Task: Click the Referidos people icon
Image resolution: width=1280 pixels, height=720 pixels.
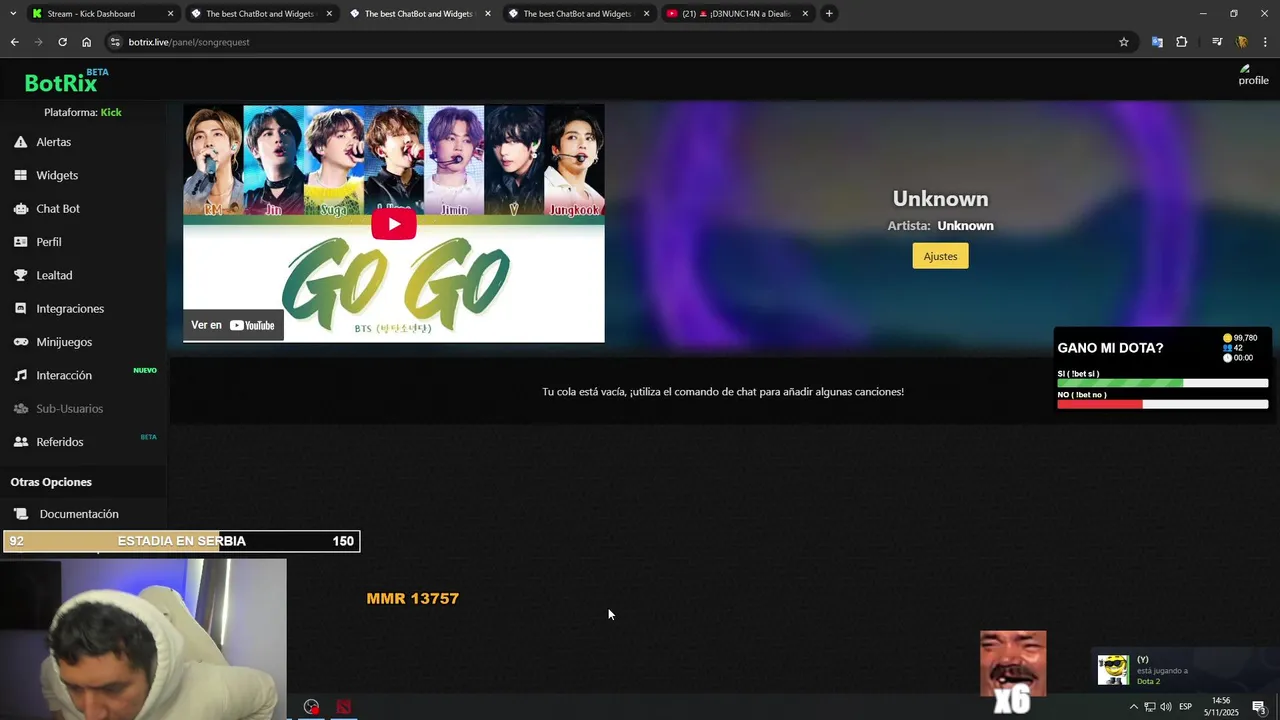Action: [20, 442]
